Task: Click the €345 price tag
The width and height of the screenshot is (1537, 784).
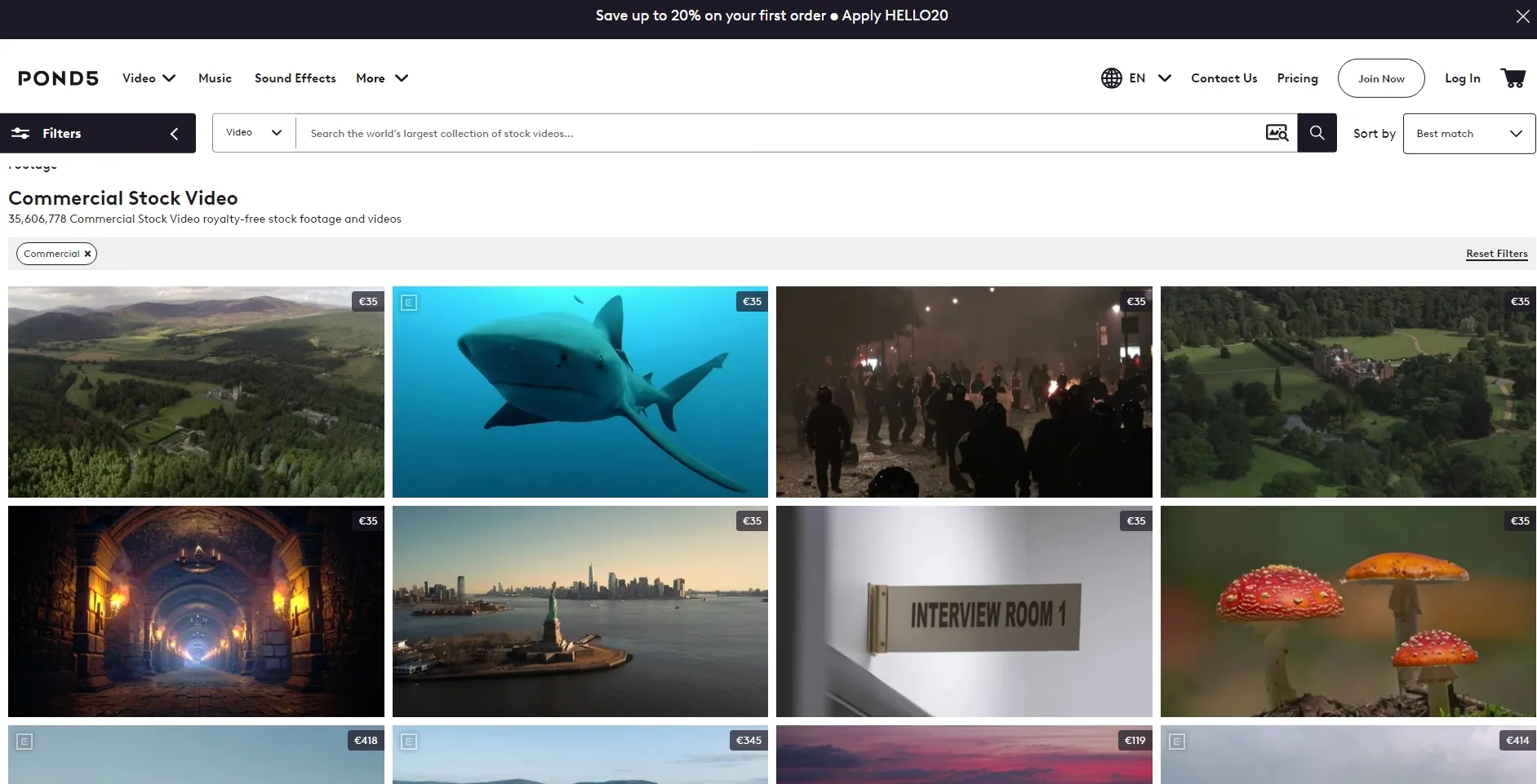Action: tap(749, 741)
